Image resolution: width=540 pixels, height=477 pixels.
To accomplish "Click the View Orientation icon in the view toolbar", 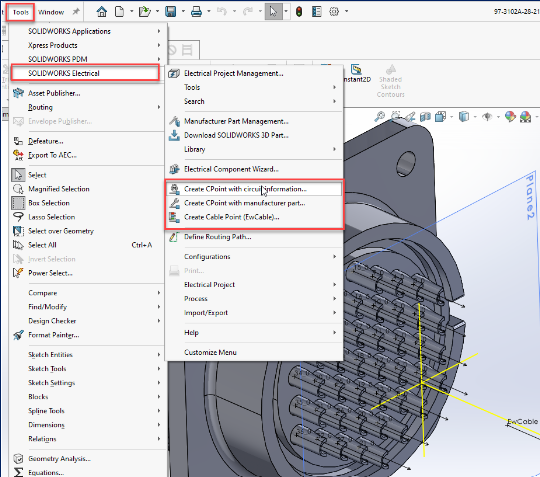I will click(440, 117).
